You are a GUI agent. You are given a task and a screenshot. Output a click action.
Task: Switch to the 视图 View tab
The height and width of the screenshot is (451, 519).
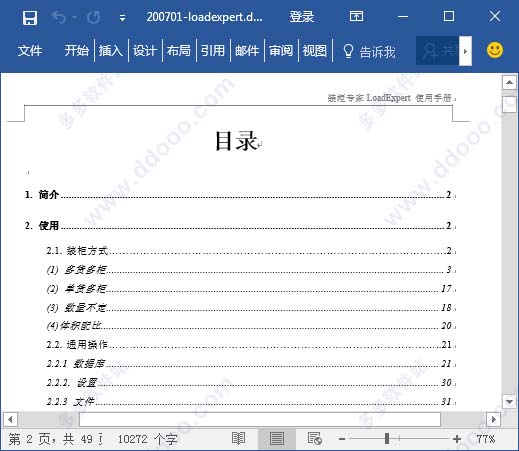click(x=315, y=51)
